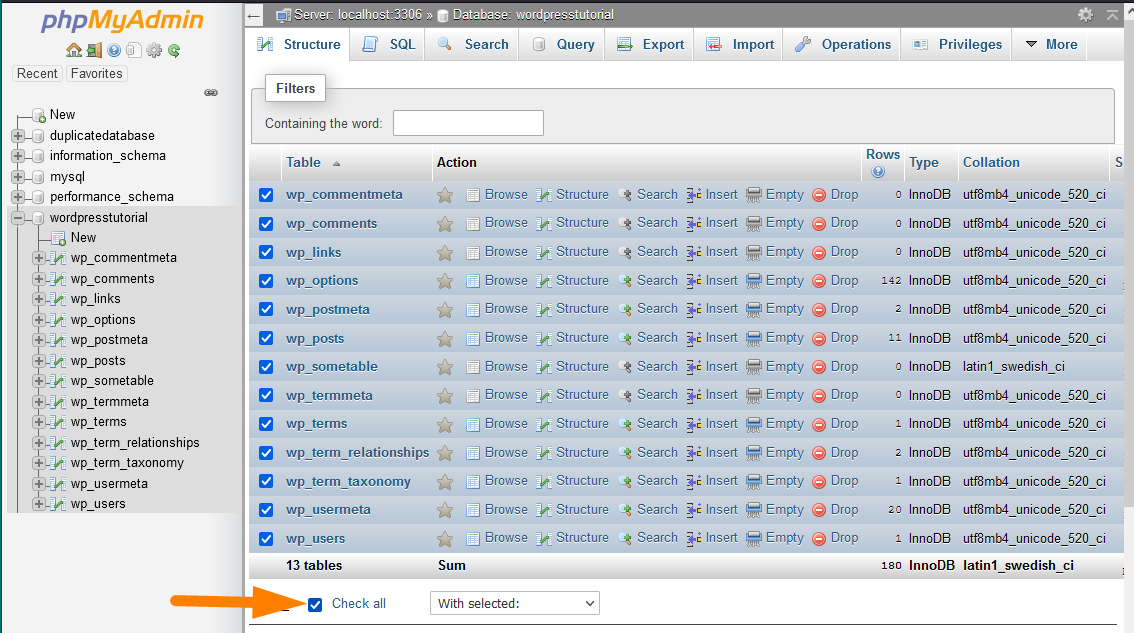Click the Favorites button
Screen dimensions: 1134x633
point(96,74)
